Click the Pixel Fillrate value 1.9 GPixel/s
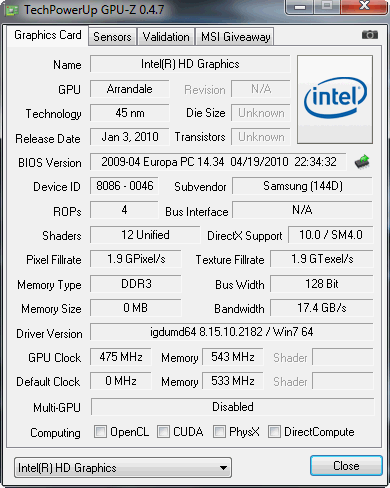 click(x=136, y=259)
